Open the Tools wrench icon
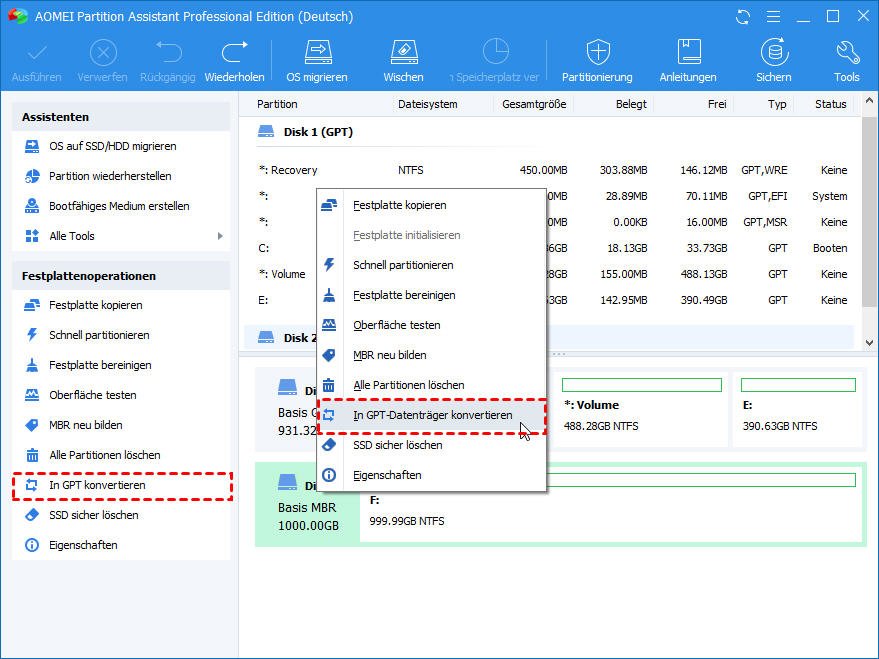The height and width of the screenshot is (659, 879). (x=847, y=52)
